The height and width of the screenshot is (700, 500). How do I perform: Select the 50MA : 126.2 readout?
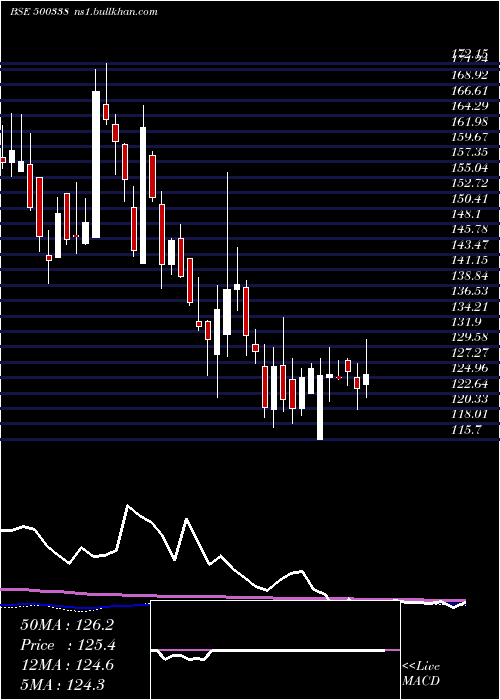pyautogui.click(x=67, y=625)
